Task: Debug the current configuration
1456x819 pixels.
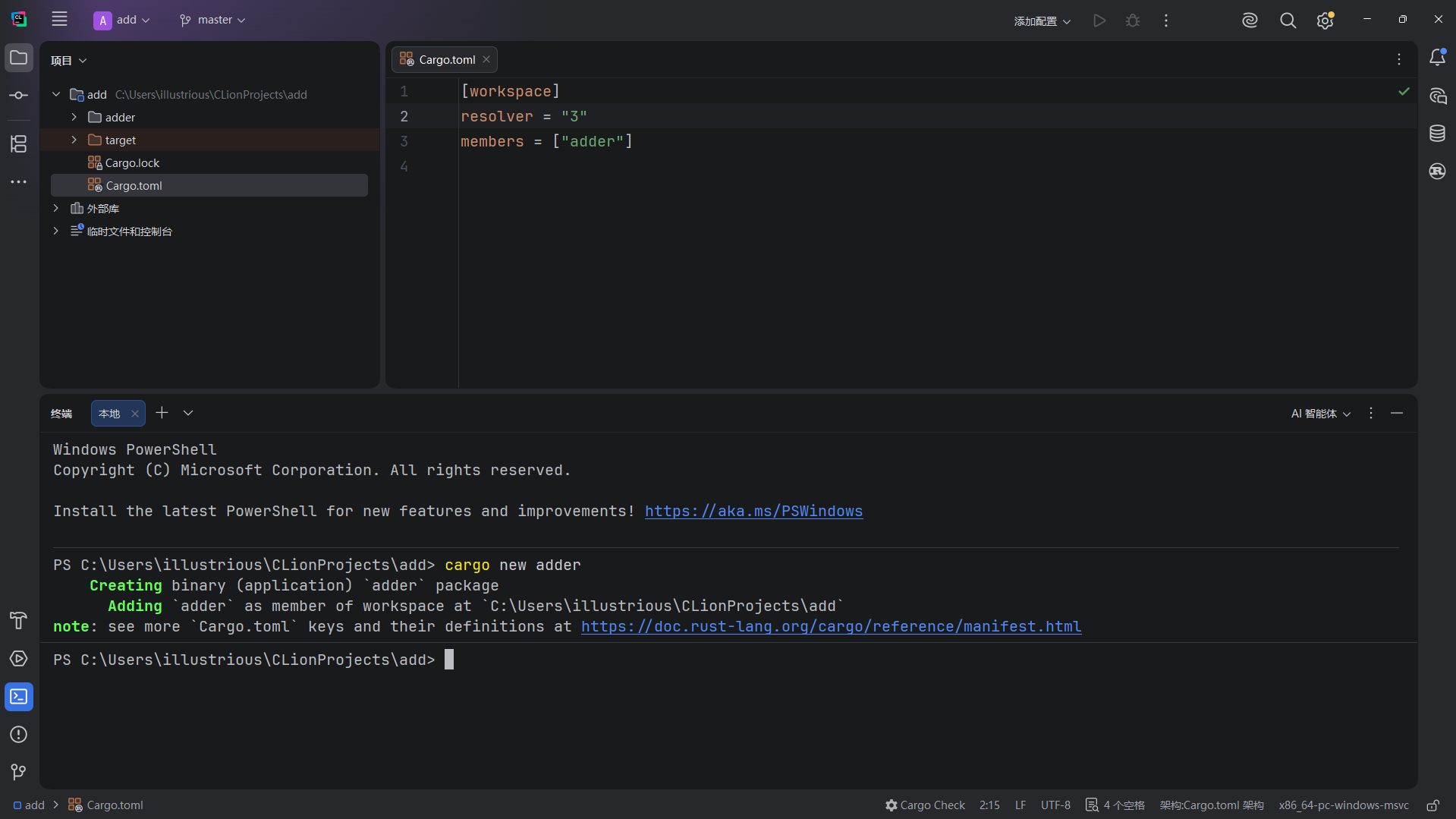Action: point(1133,20)
